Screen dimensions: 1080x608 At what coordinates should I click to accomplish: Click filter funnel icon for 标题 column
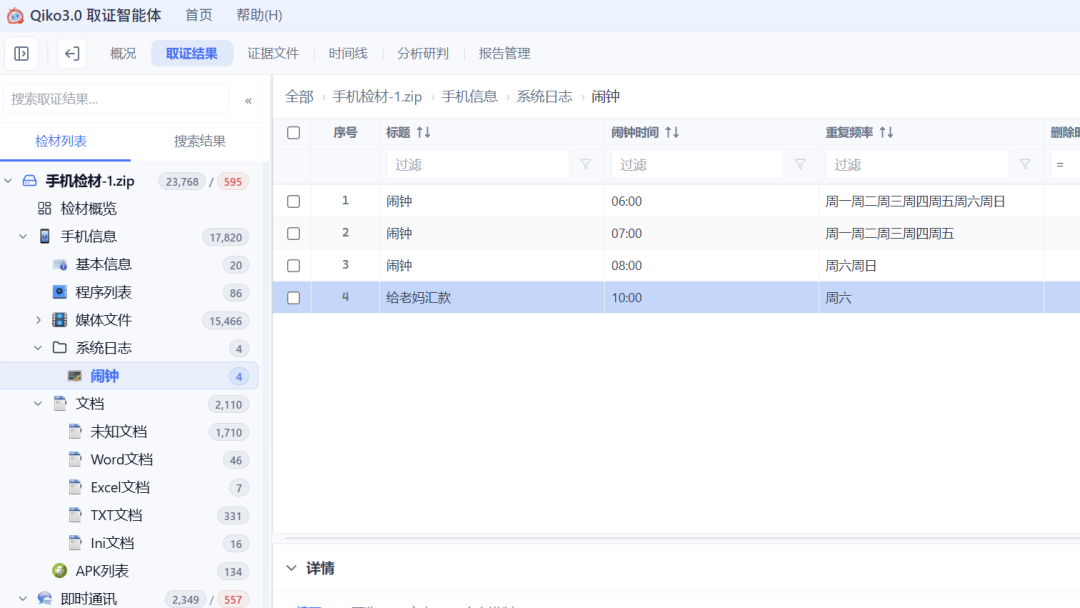click(585, 165)
